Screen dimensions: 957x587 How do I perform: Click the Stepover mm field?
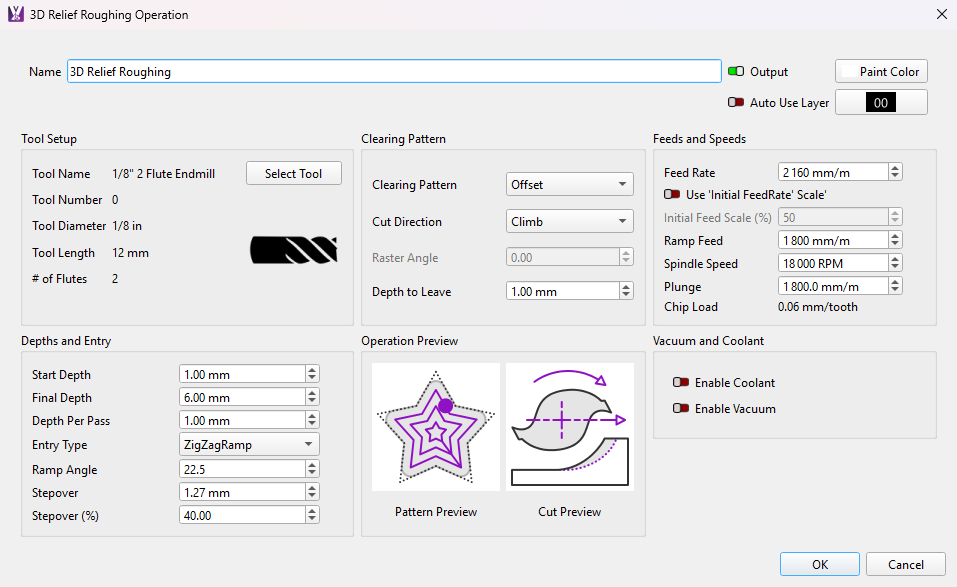(242, 492)
